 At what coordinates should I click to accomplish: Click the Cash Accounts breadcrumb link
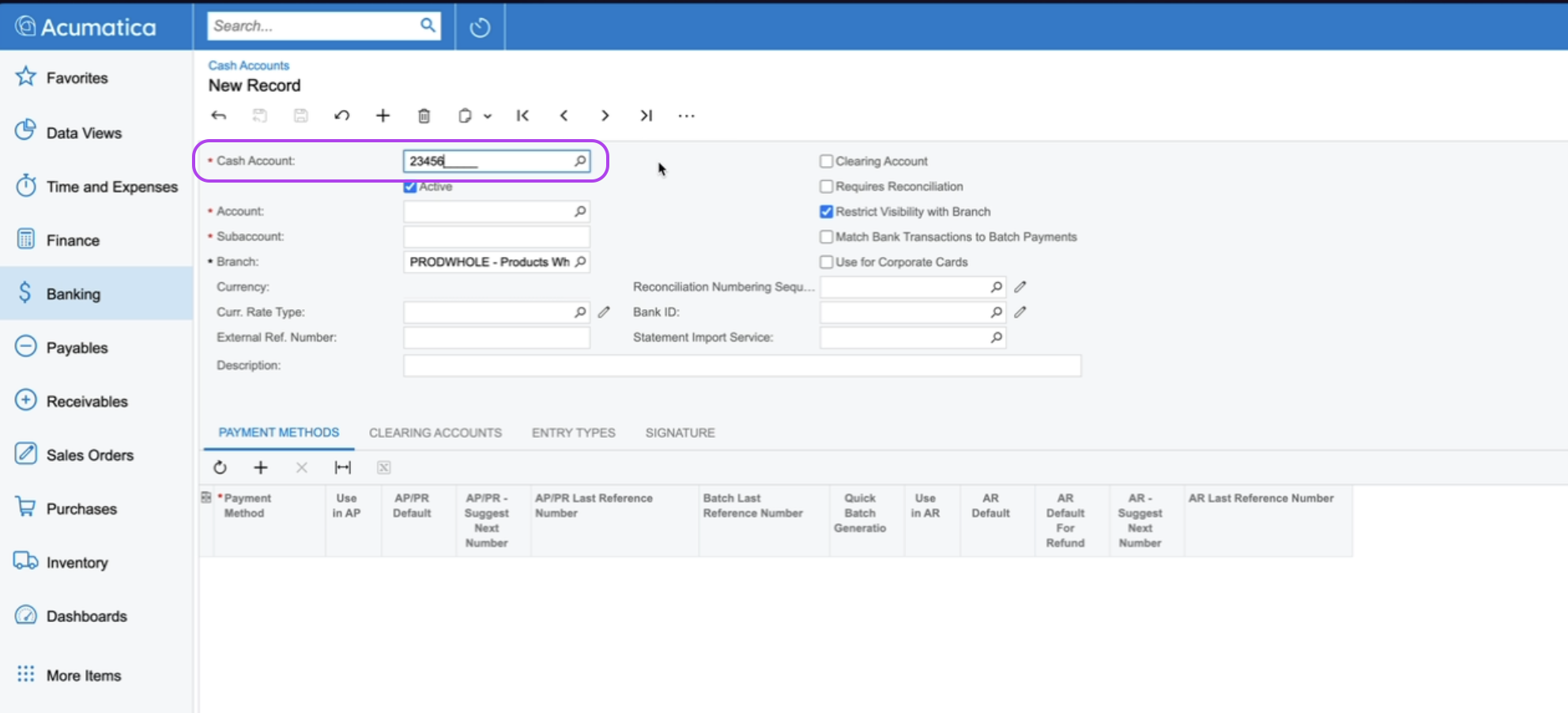(x=249, y=66)
